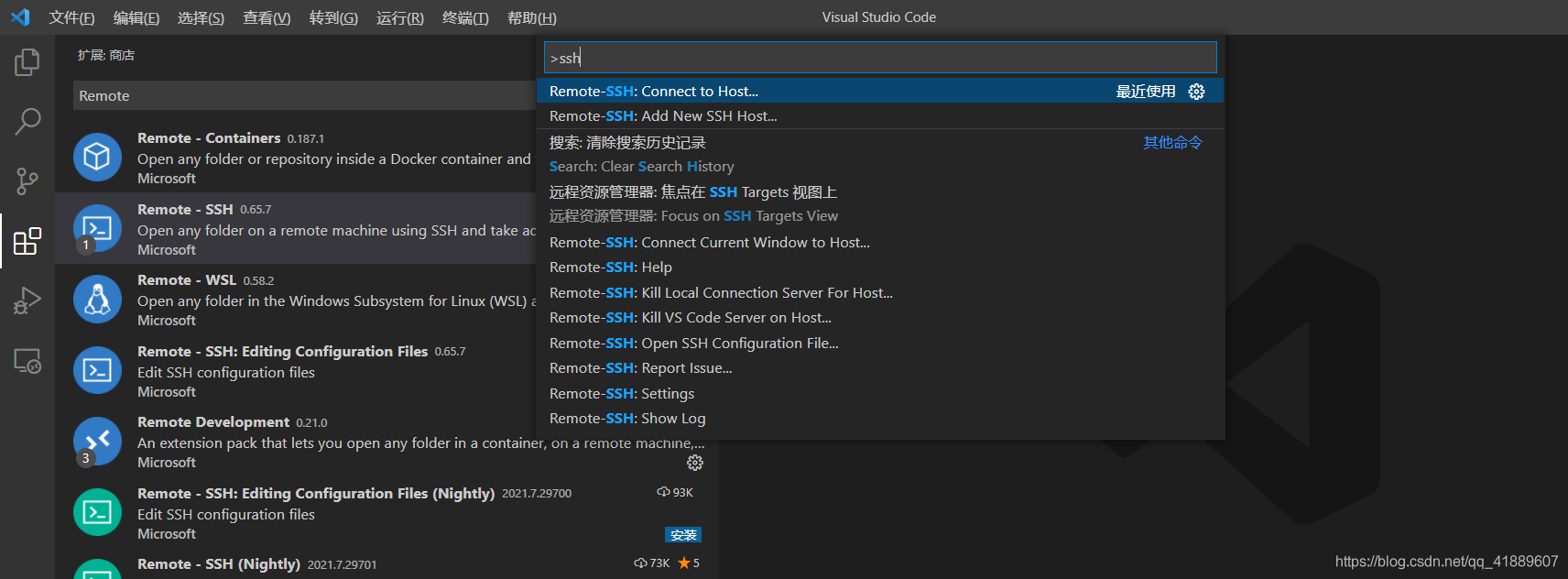Click the 最近使用 label in command palette
This screenshot has height=579, width=1568.
pos(1146,92)
